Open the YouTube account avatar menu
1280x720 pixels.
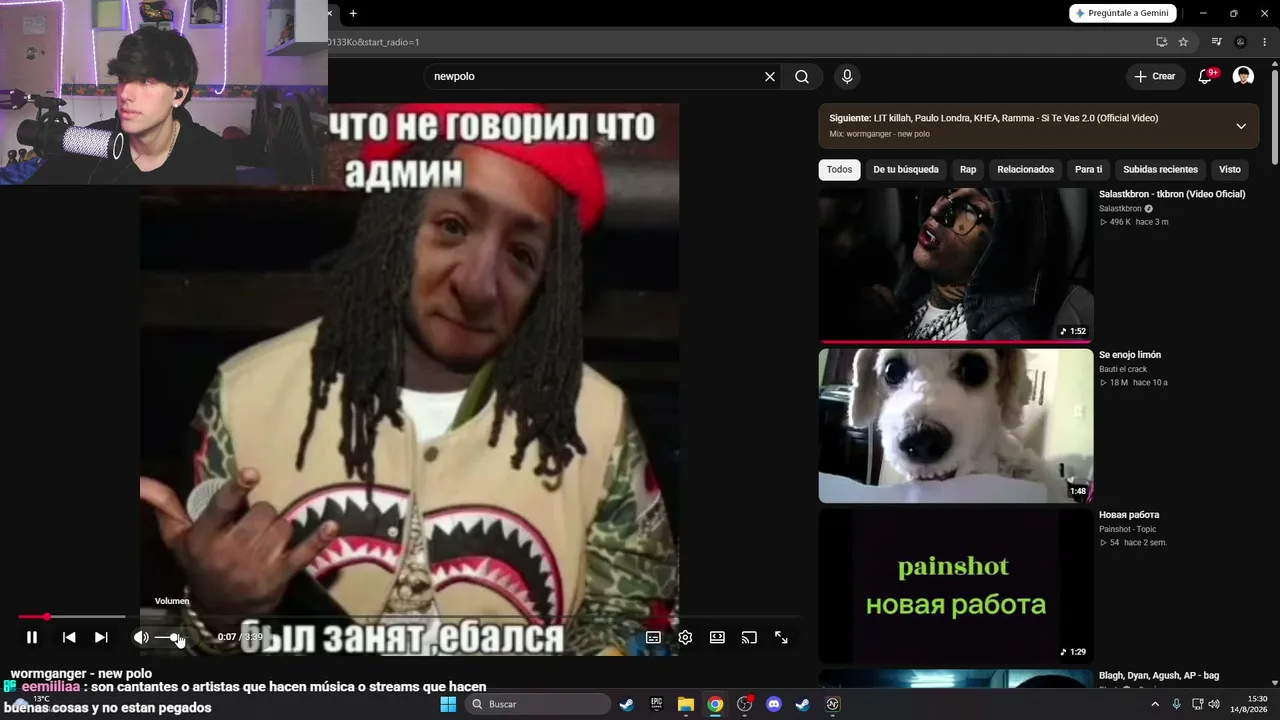coord(1243,77)
